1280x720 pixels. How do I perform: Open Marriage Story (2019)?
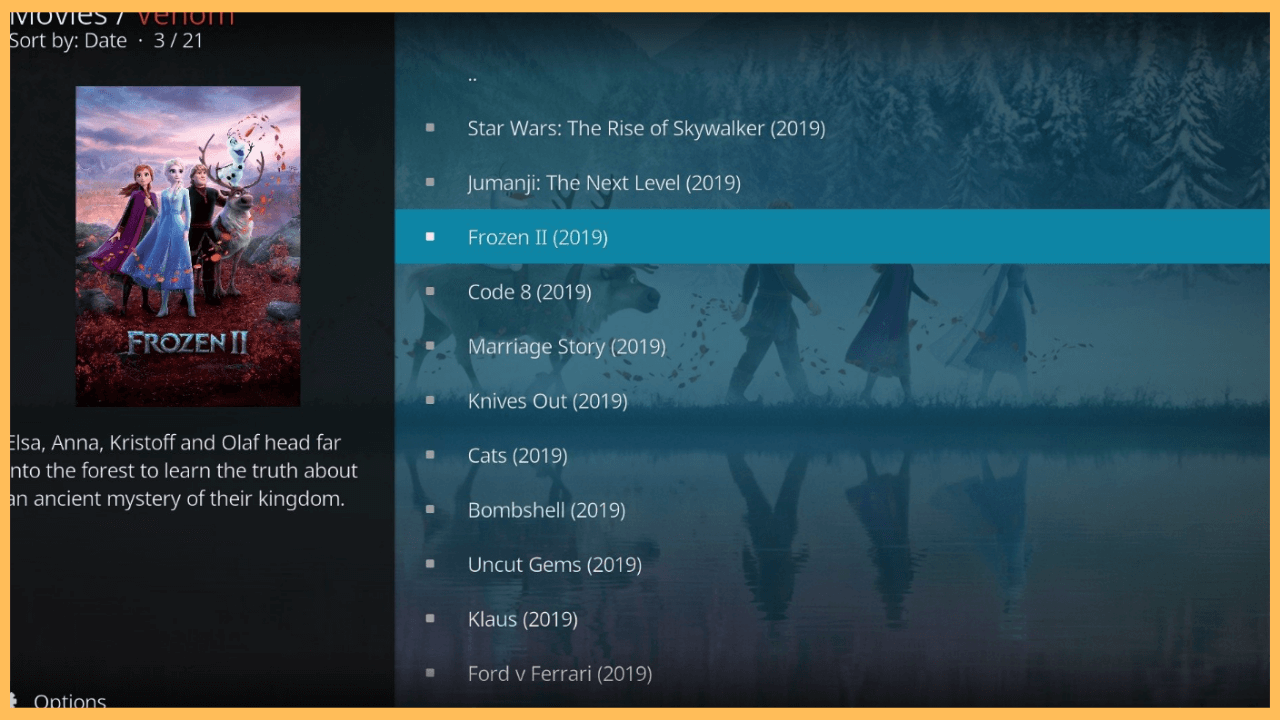click(x=832, y=346)
